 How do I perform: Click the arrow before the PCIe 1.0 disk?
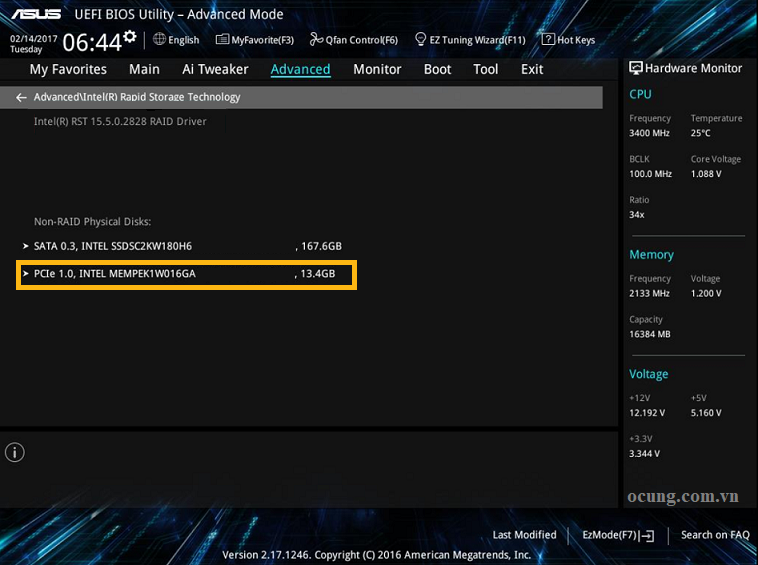[x=26, y=274]
